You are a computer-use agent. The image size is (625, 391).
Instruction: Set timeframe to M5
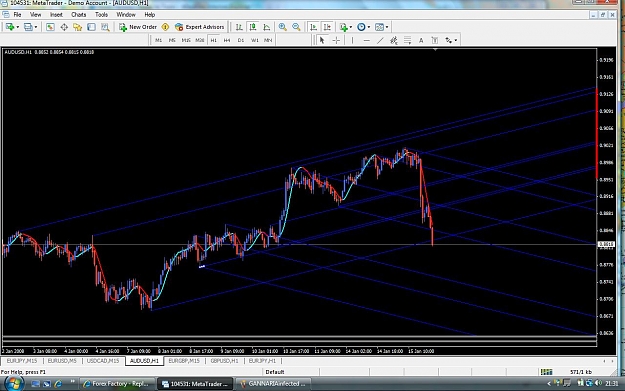(172, 40)
